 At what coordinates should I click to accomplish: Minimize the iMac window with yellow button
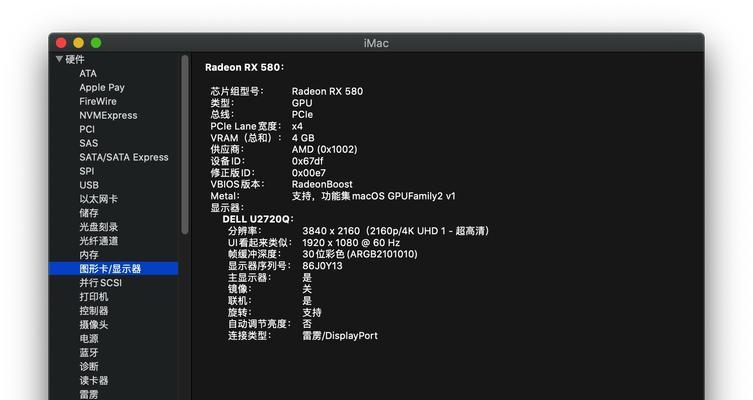coord(79,43)
